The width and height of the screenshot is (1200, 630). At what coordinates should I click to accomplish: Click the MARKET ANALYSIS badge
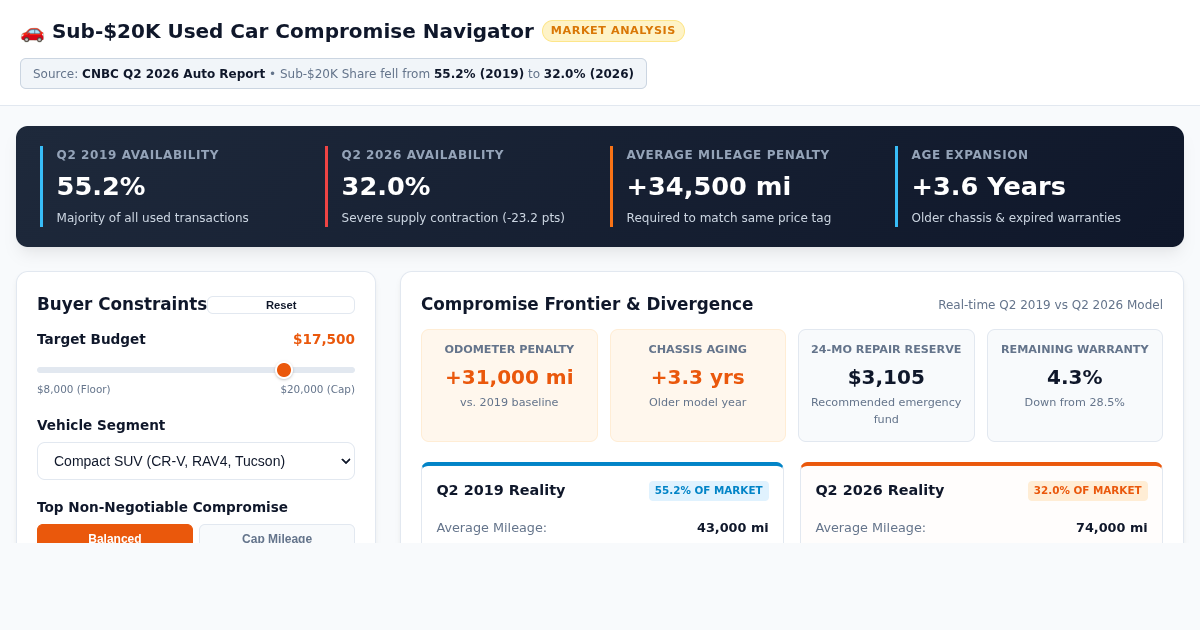click(x=613, y=31)
